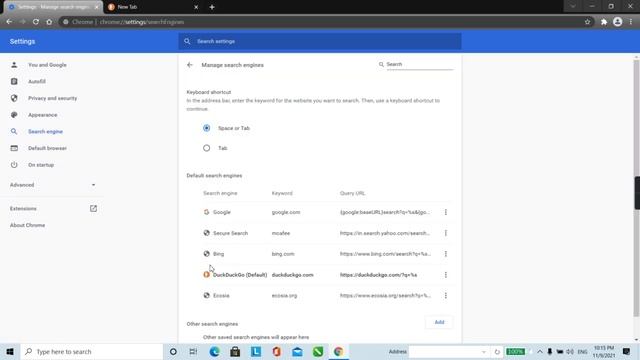Open the Chrome three-dot menu
640x360 pixels.
(631, 22)
